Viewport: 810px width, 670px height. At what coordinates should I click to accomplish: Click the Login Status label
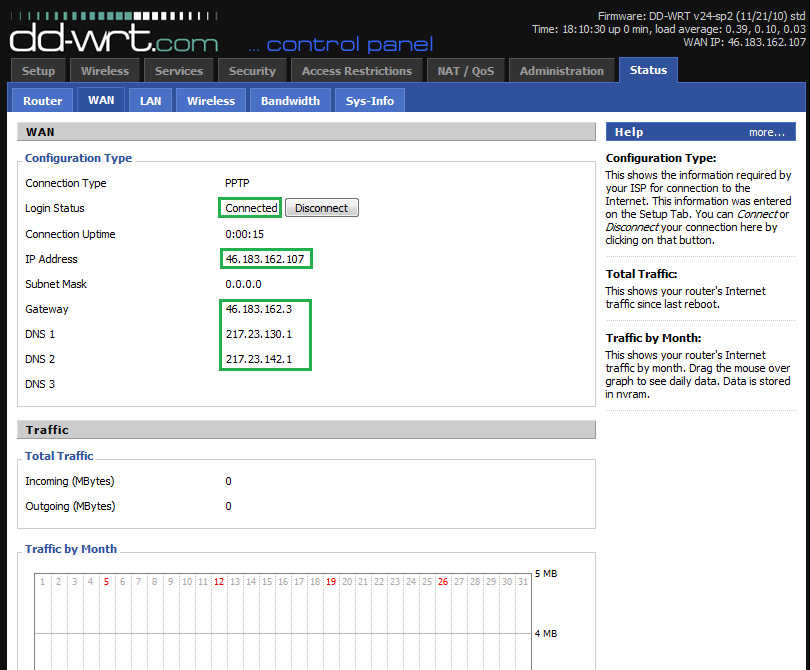click(55, 208)
